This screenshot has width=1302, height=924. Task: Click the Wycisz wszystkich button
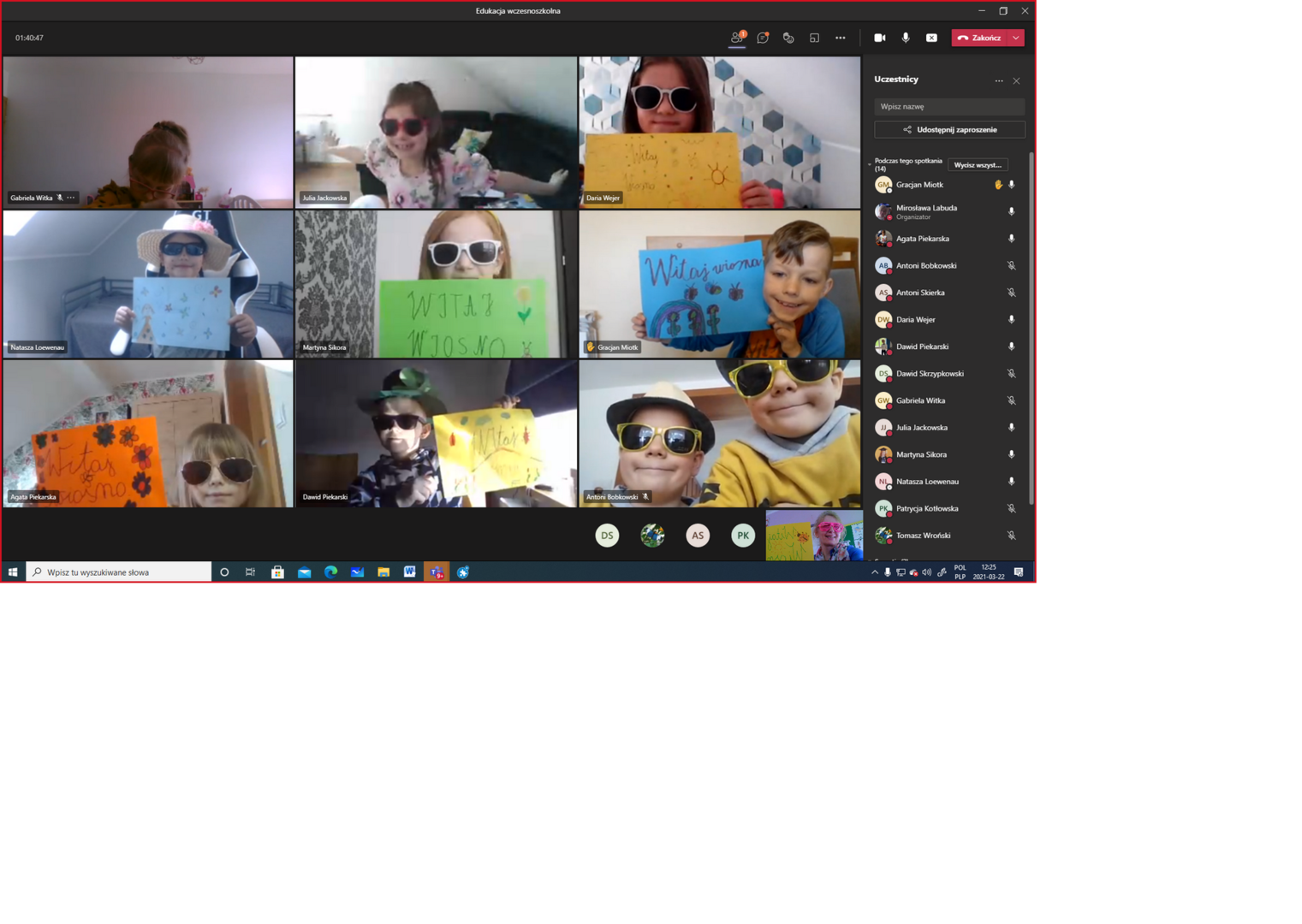tap(978, 164)
